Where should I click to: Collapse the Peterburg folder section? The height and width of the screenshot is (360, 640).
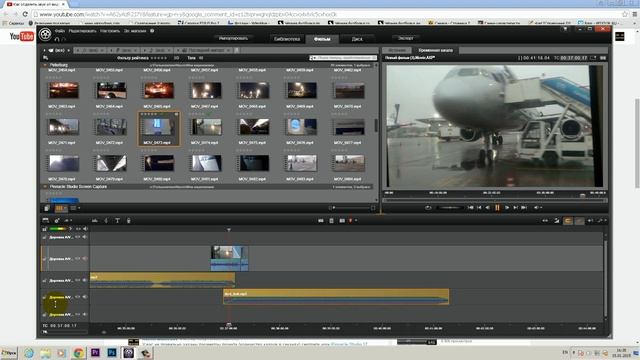coord(45,65)
